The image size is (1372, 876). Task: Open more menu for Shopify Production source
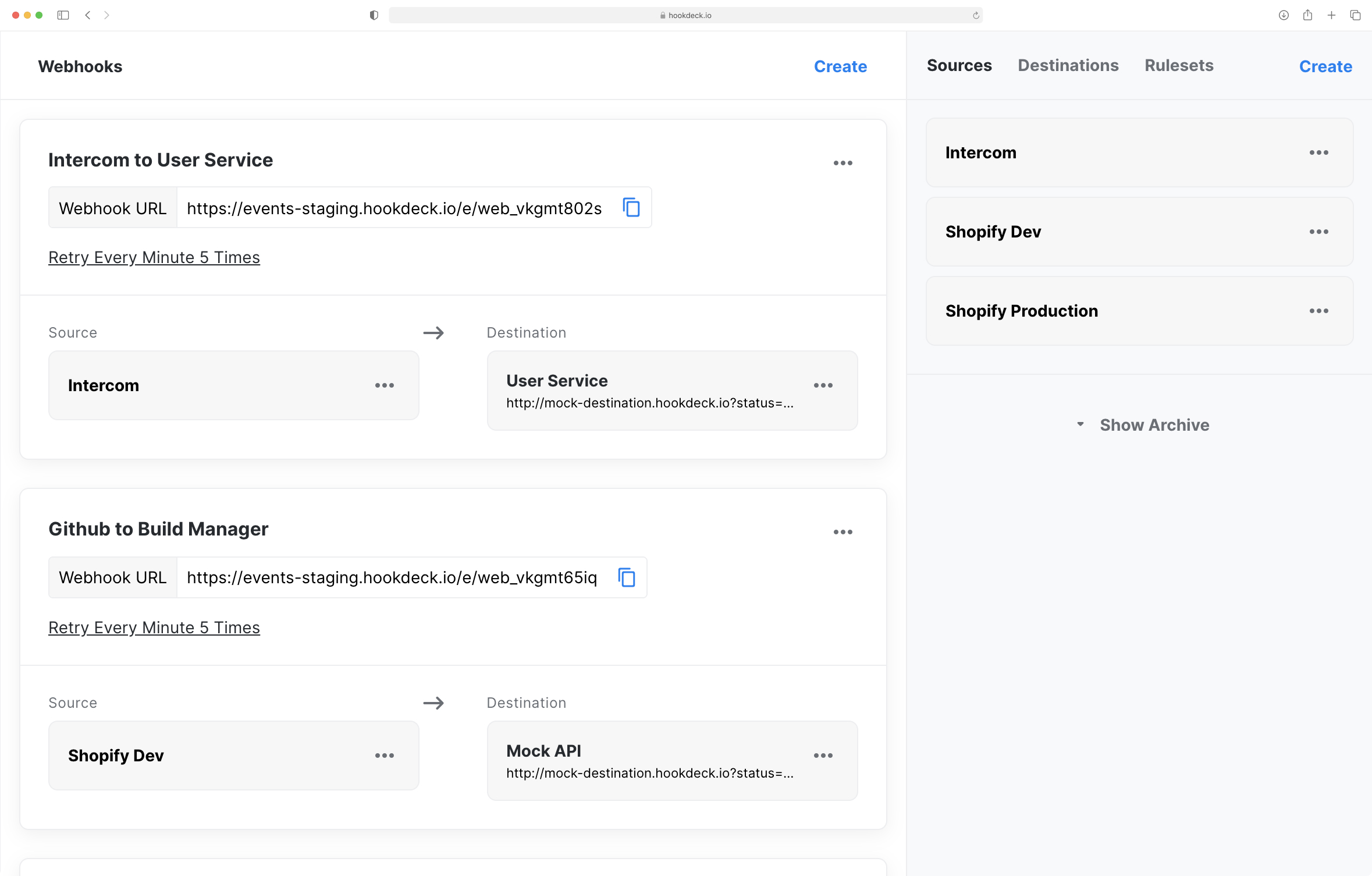pos(1319,311)
